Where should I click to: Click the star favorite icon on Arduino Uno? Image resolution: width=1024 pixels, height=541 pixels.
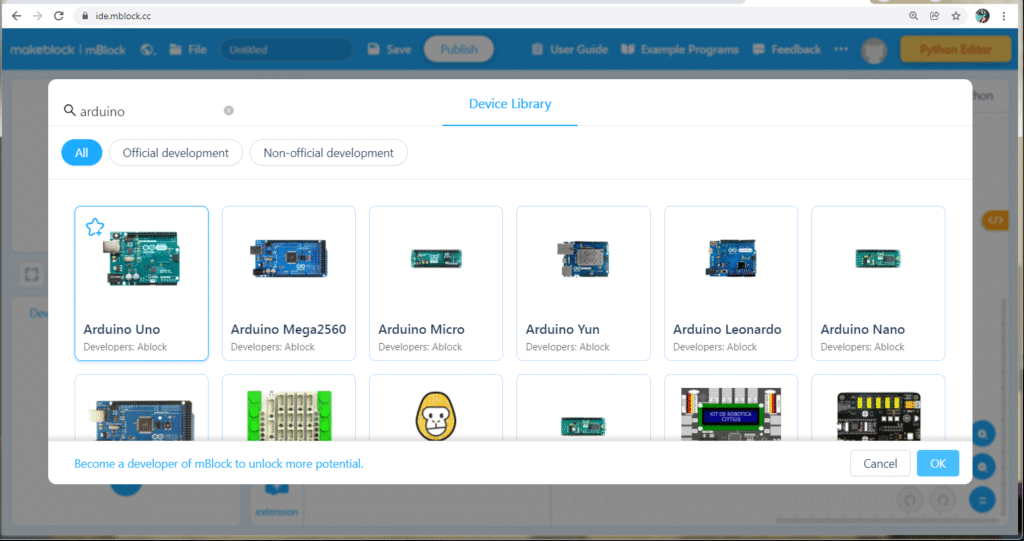click(94, 227)
